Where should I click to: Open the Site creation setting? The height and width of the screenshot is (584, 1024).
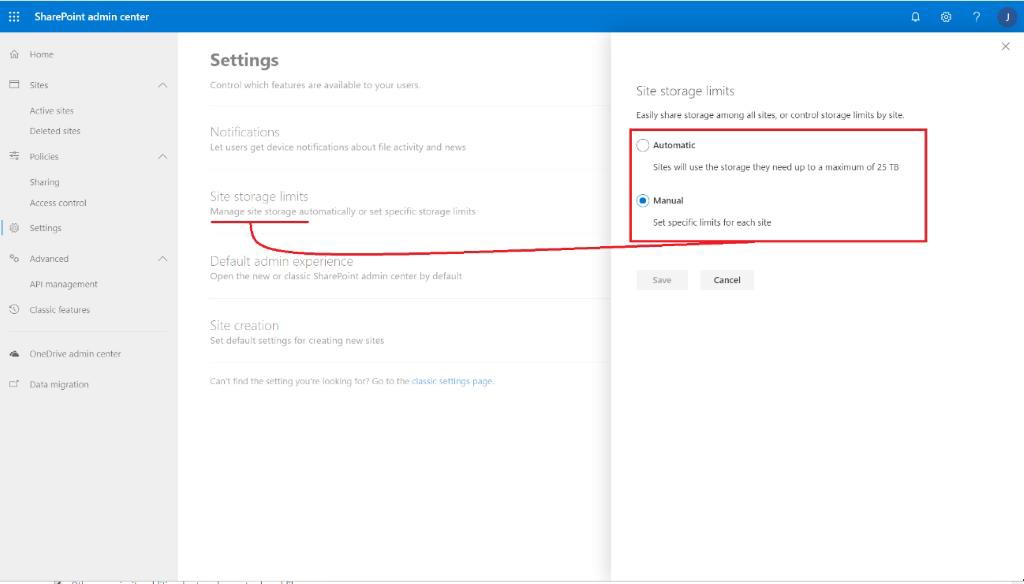coord(244,325)
